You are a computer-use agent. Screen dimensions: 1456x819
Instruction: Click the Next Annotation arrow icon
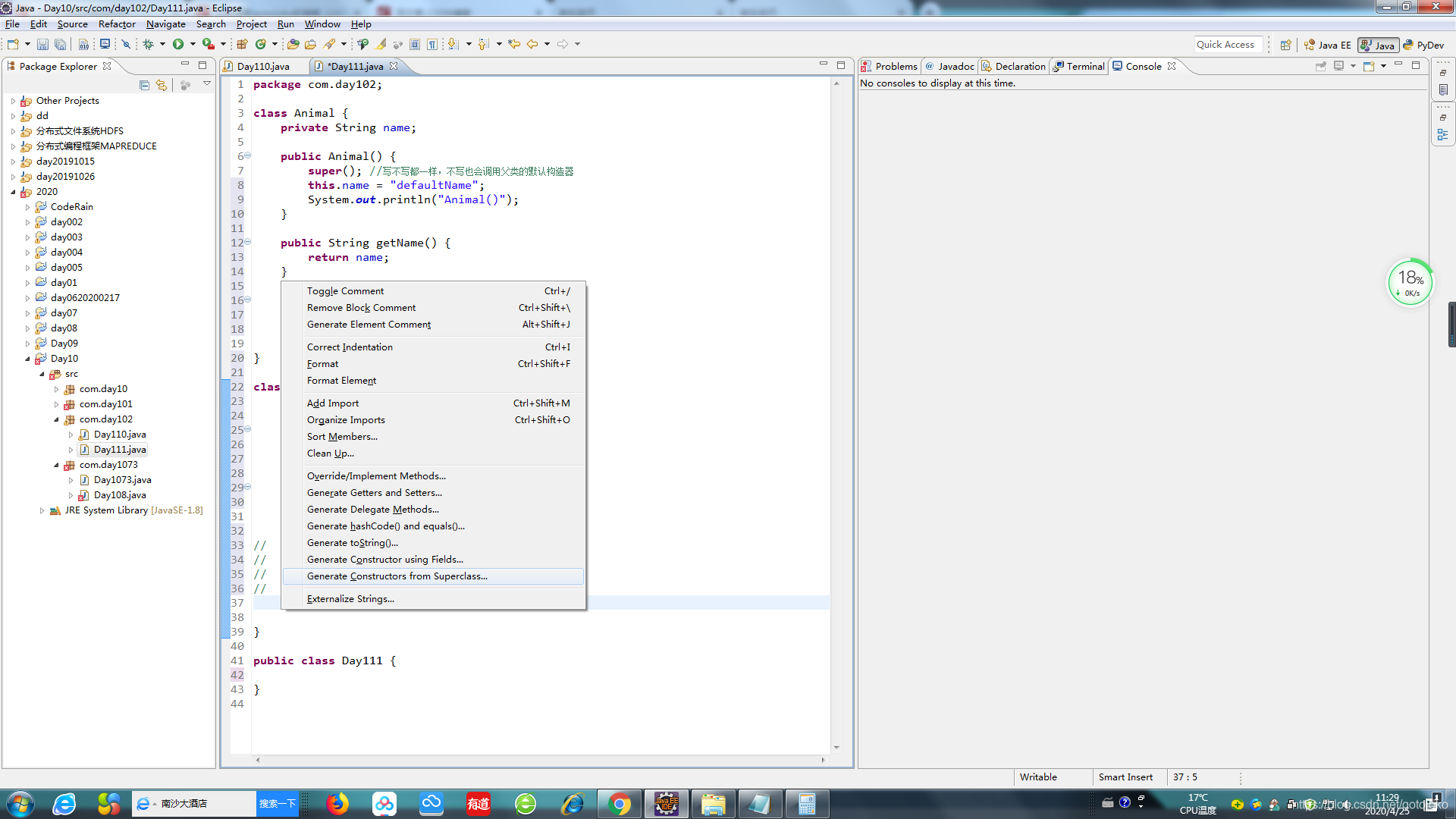tap(453, 44)
